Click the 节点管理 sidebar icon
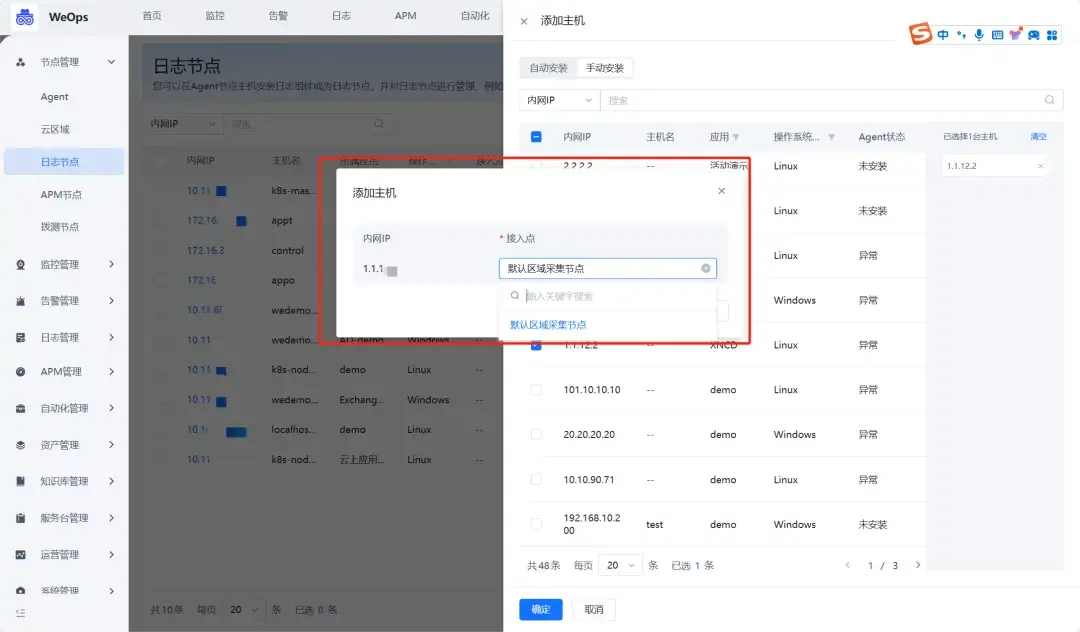Viewport: 1080px width, 632px height. [x=21, y=62]
